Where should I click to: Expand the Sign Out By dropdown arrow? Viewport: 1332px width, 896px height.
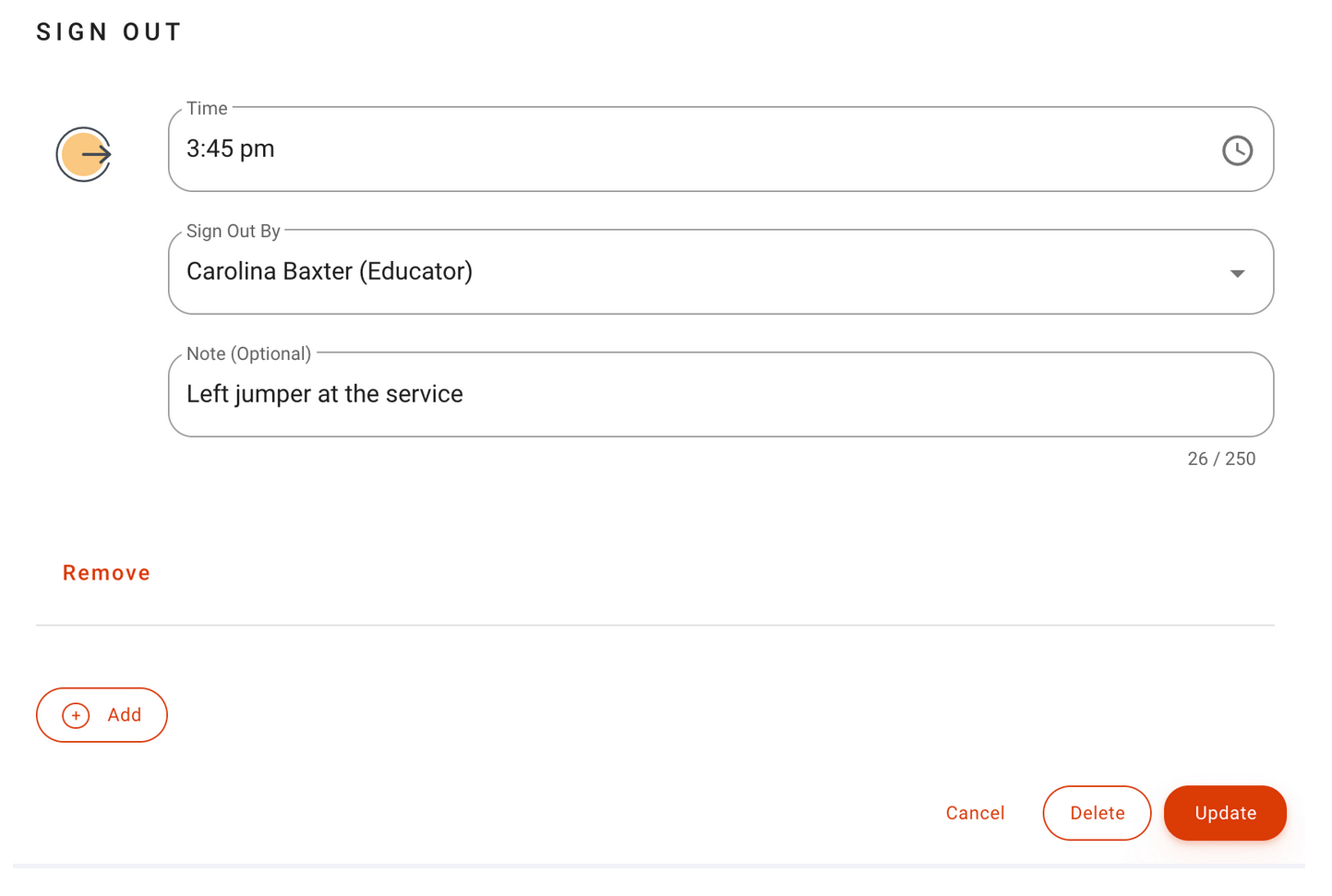[1237, 273]
